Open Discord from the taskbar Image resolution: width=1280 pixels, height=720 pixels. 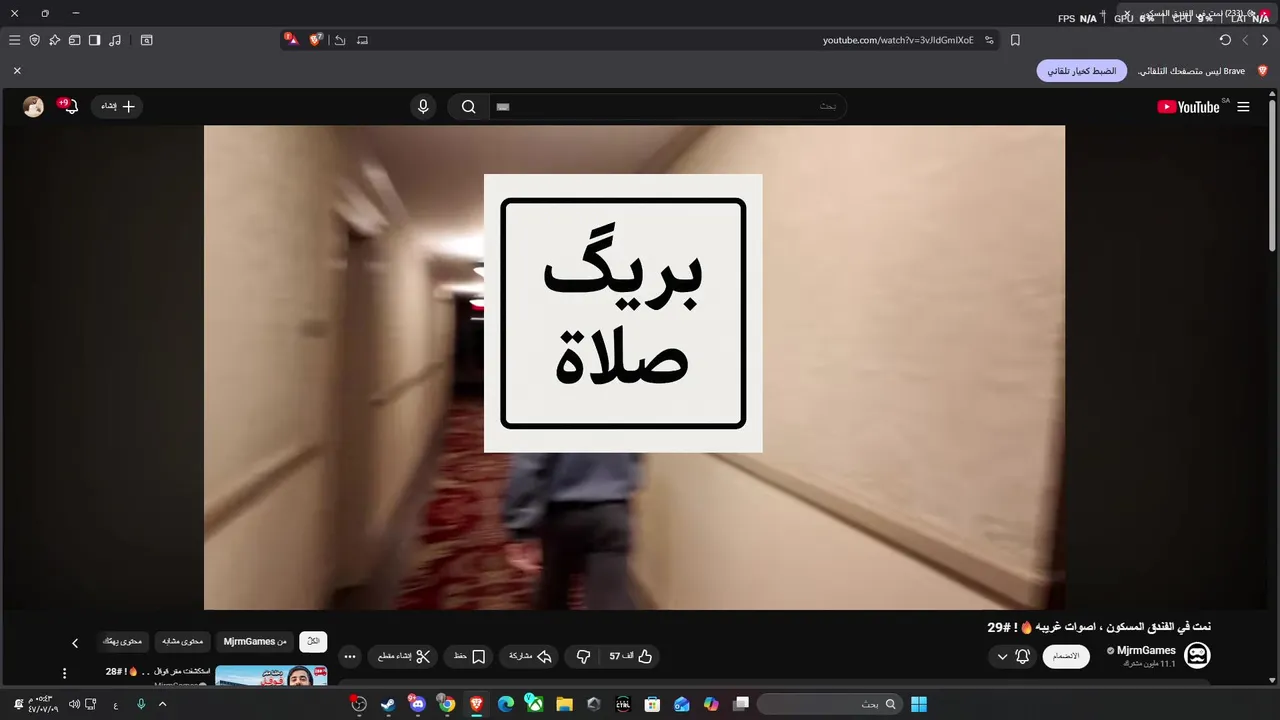pyautogui.click(x=417, y=704)
